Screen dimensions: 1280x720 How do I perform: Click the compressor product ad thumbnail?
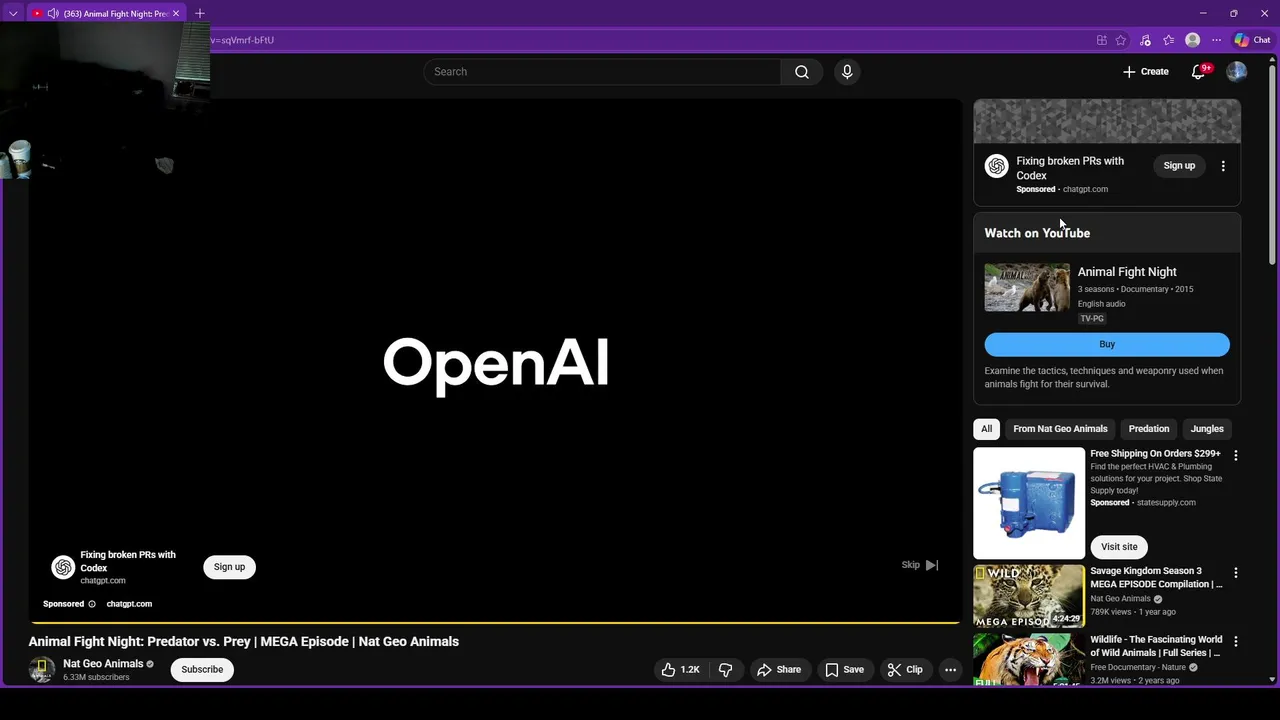click(1029, 503)
